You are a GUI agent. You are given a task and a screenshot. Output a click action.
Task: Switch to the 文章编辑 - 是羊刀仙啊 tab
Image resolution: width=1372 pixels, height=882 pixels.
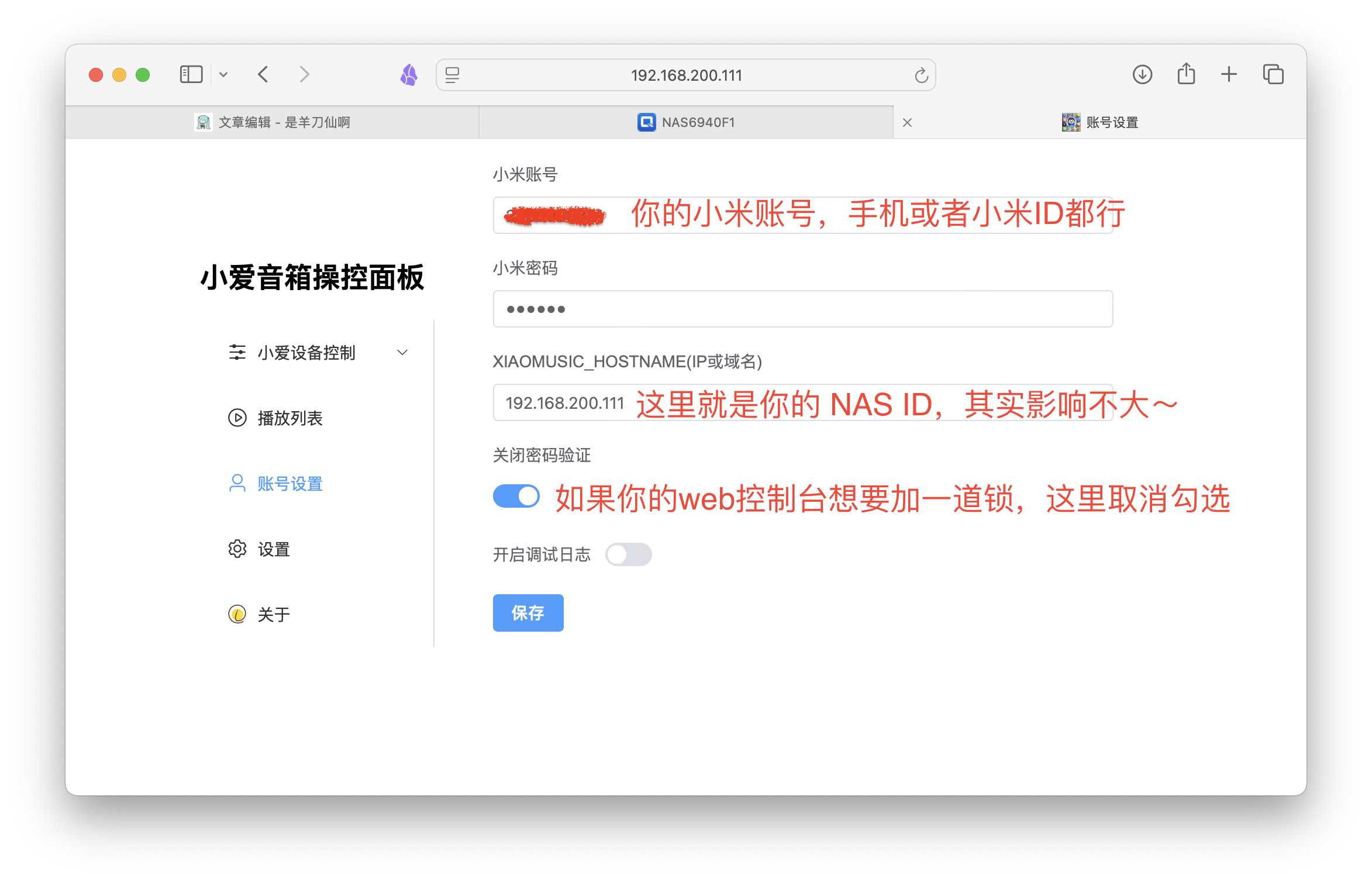click(273, 122)
